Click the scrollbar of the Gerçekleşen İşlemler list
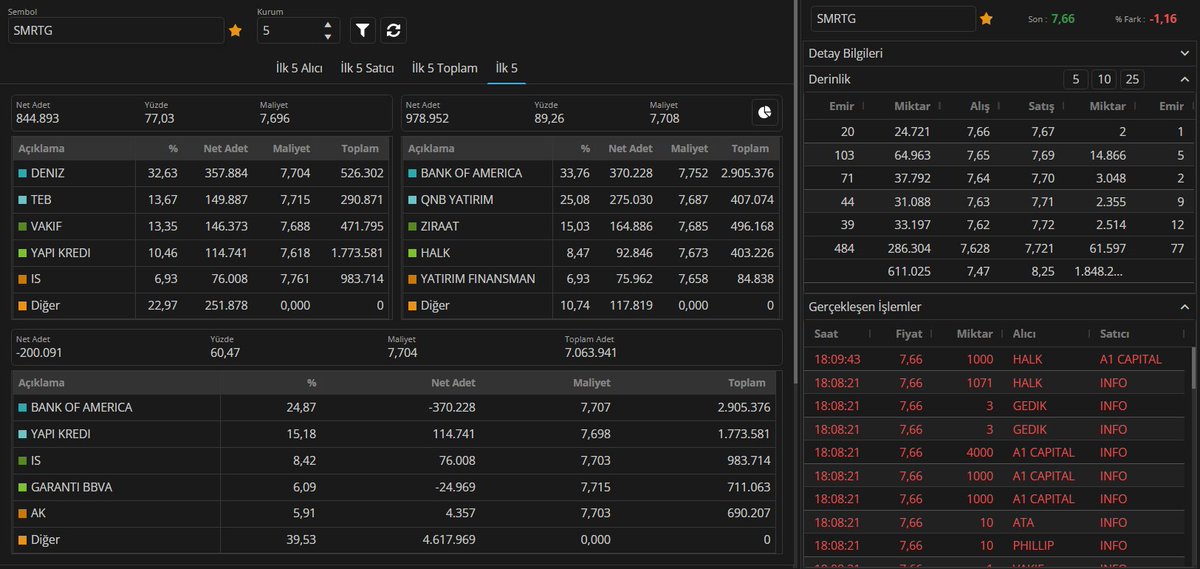1200x569 pixels. tap(1192, 367)
